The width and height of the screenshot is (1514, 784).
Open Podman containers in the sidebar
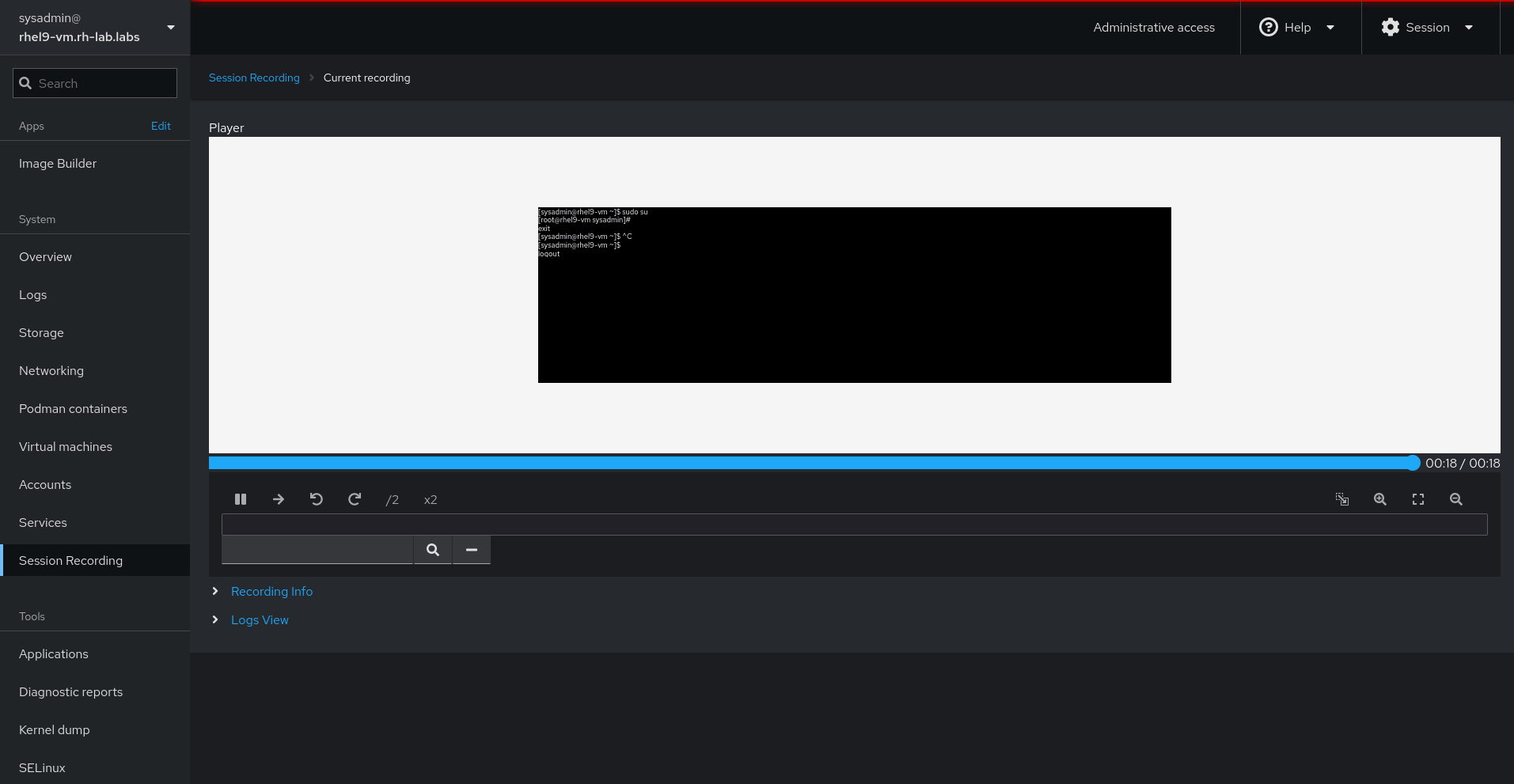[73, 409]
